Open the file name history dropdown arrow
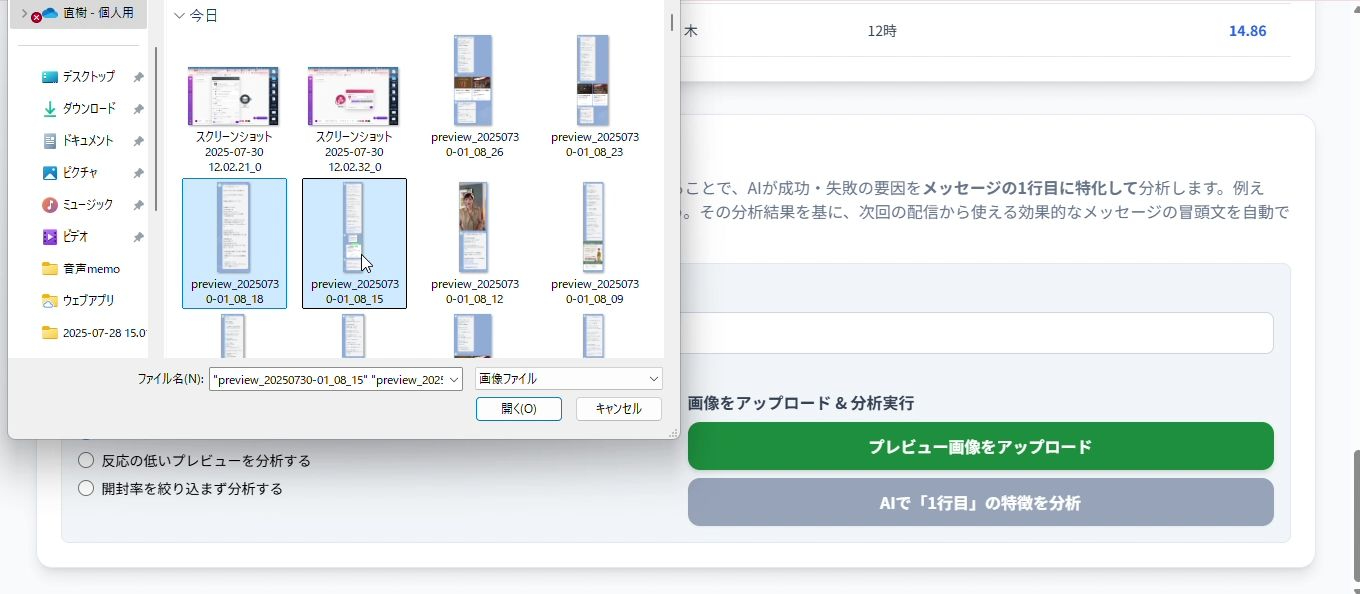The image size is (1360, 594). tap(454, 379)
